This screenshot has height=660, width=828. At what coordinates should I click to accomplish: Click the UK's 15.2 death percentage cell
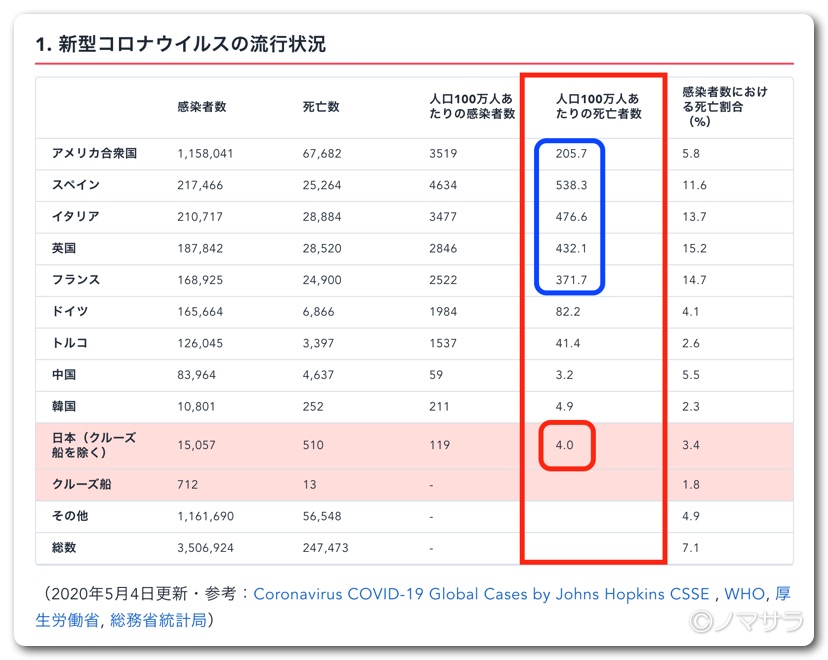point(694,249)
